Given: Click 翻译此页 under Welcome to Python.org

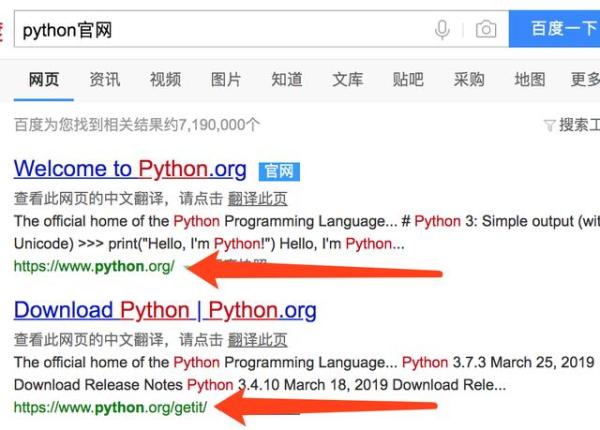Looking at the screenshot, I should (x=258, y=199).
